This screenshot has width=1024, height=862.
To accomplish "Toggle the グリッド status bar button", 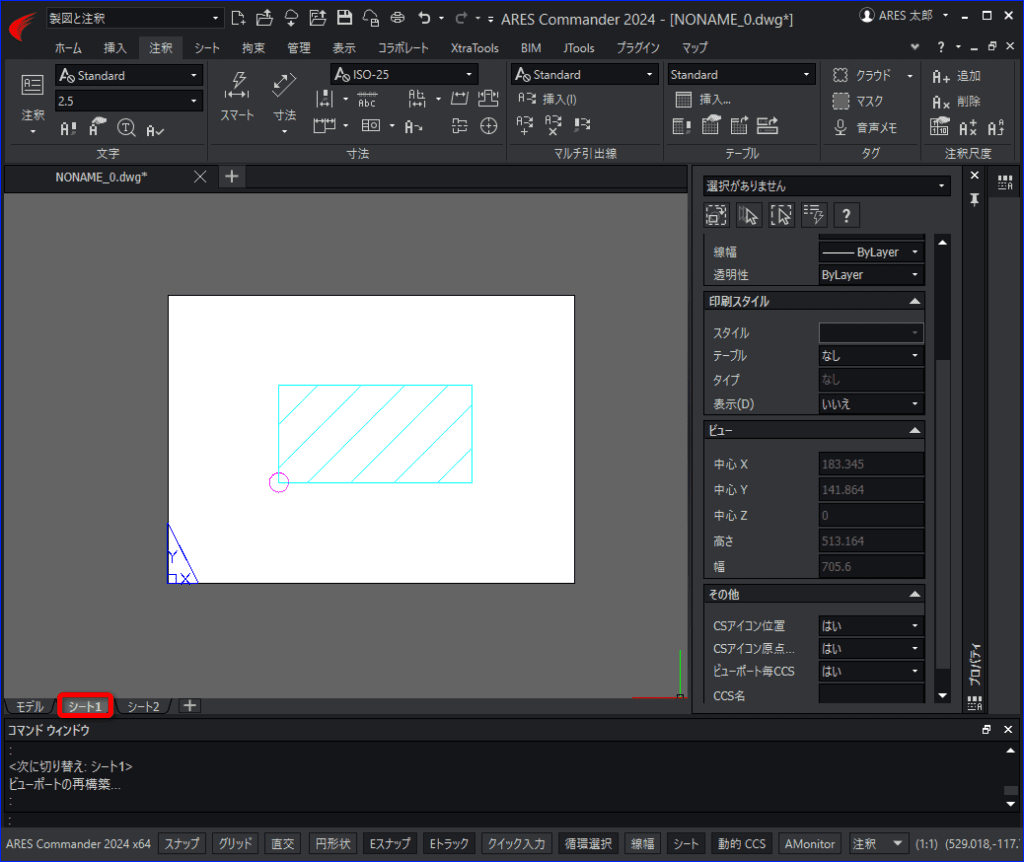I will (235, 844).
